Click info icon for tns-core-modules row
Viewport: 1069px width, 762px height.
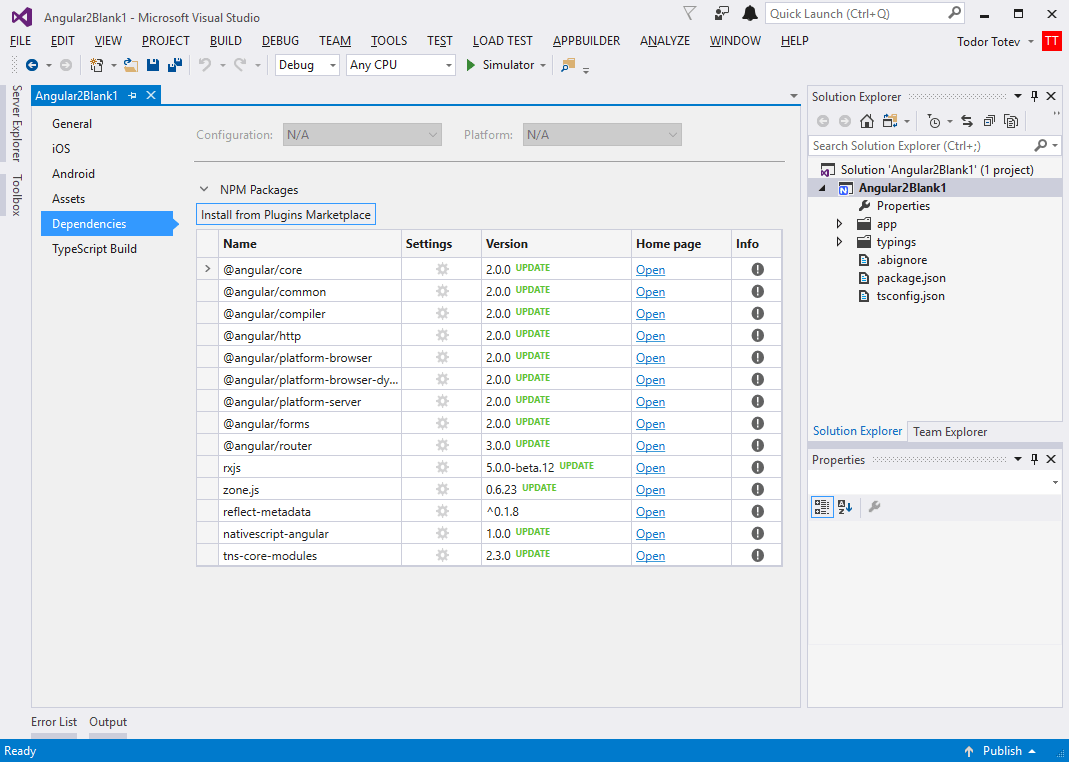(757, 555)
